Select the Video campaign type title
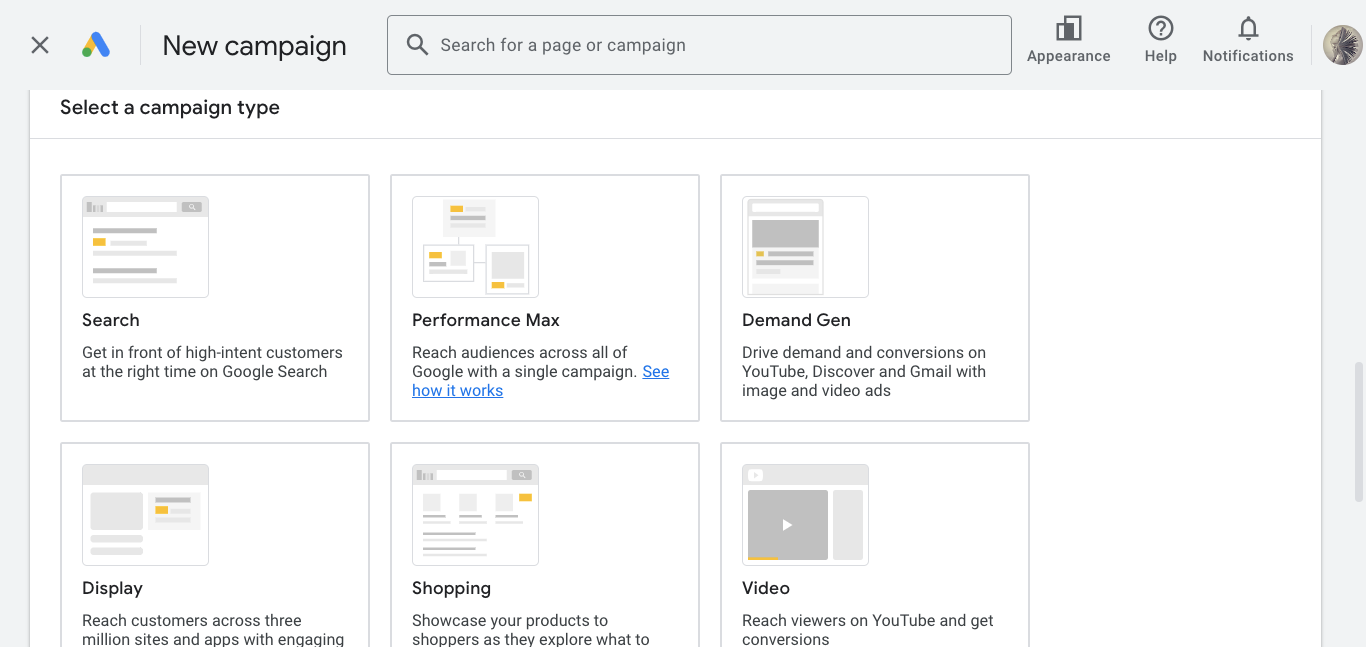 pos(766,588)
